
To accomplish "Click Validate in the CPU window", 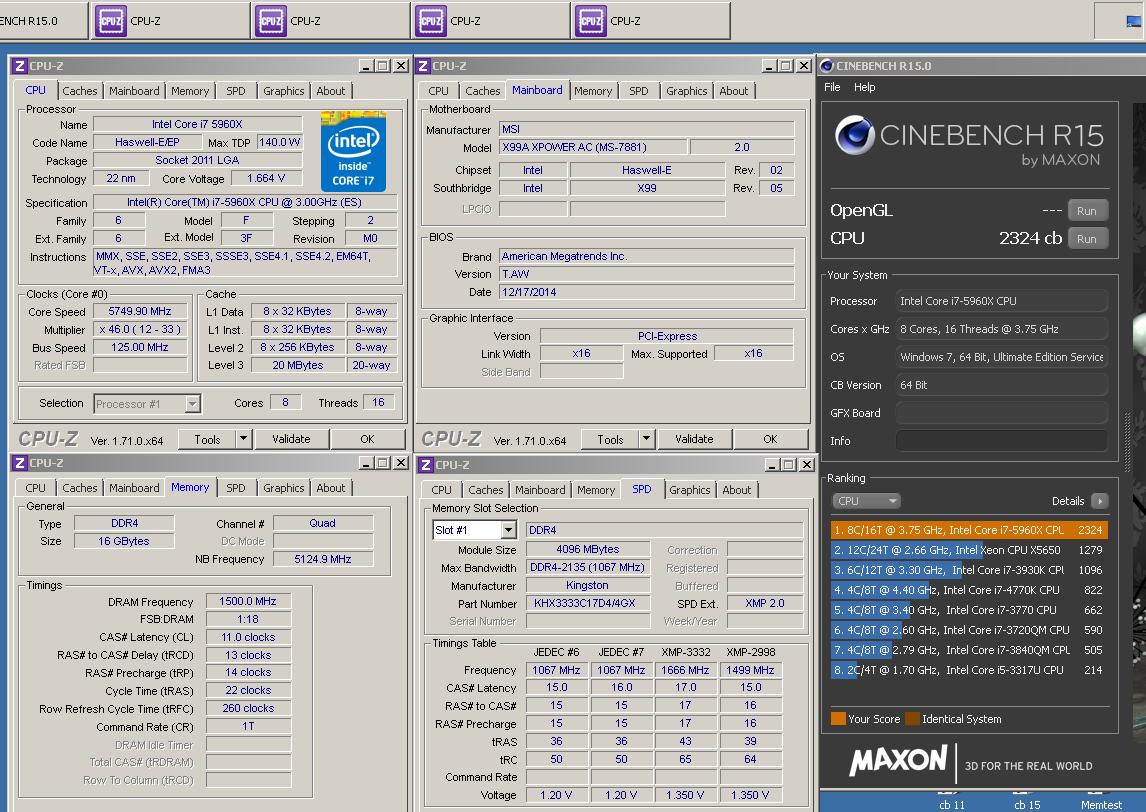I will pos(291,439).
